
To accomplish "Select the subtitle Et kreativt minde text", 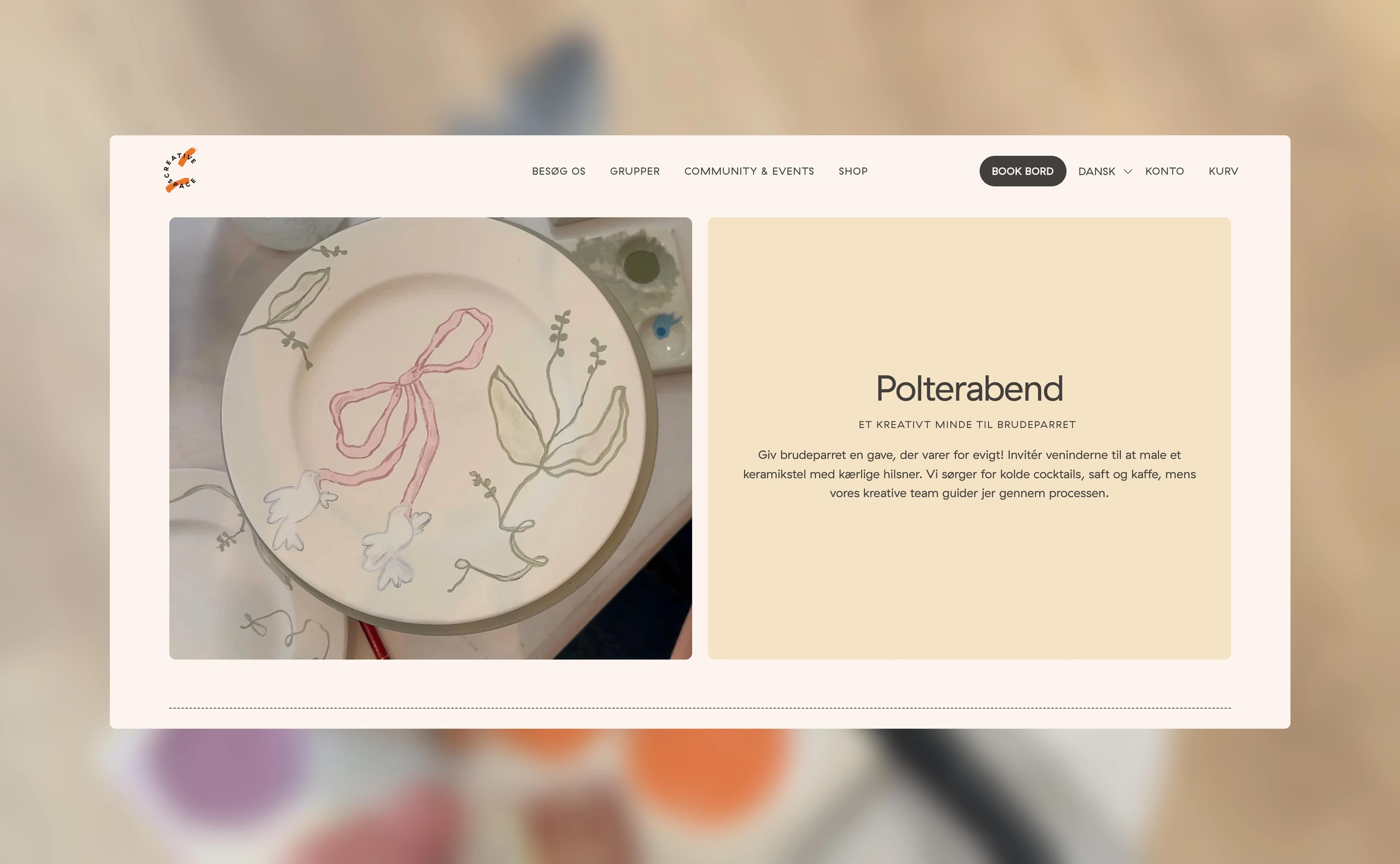I will (967, 425).
